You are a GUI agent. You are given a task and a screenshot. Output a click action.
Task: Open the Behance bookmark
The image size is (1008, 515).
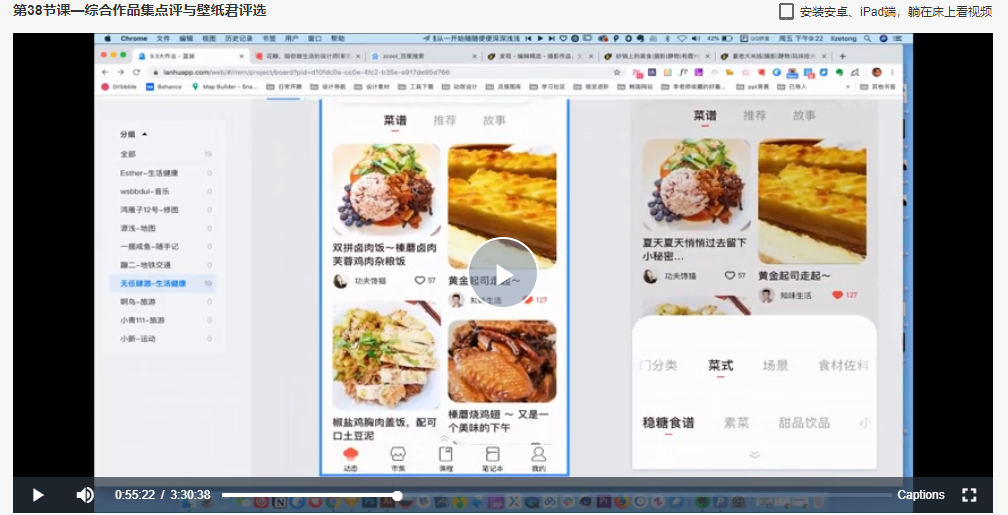click(x=164, y=86)
